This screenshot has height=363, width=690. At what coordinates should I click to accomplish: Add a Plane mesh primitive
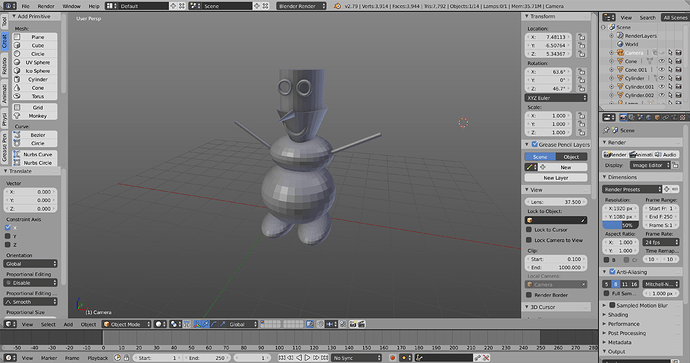coord(35,37)
